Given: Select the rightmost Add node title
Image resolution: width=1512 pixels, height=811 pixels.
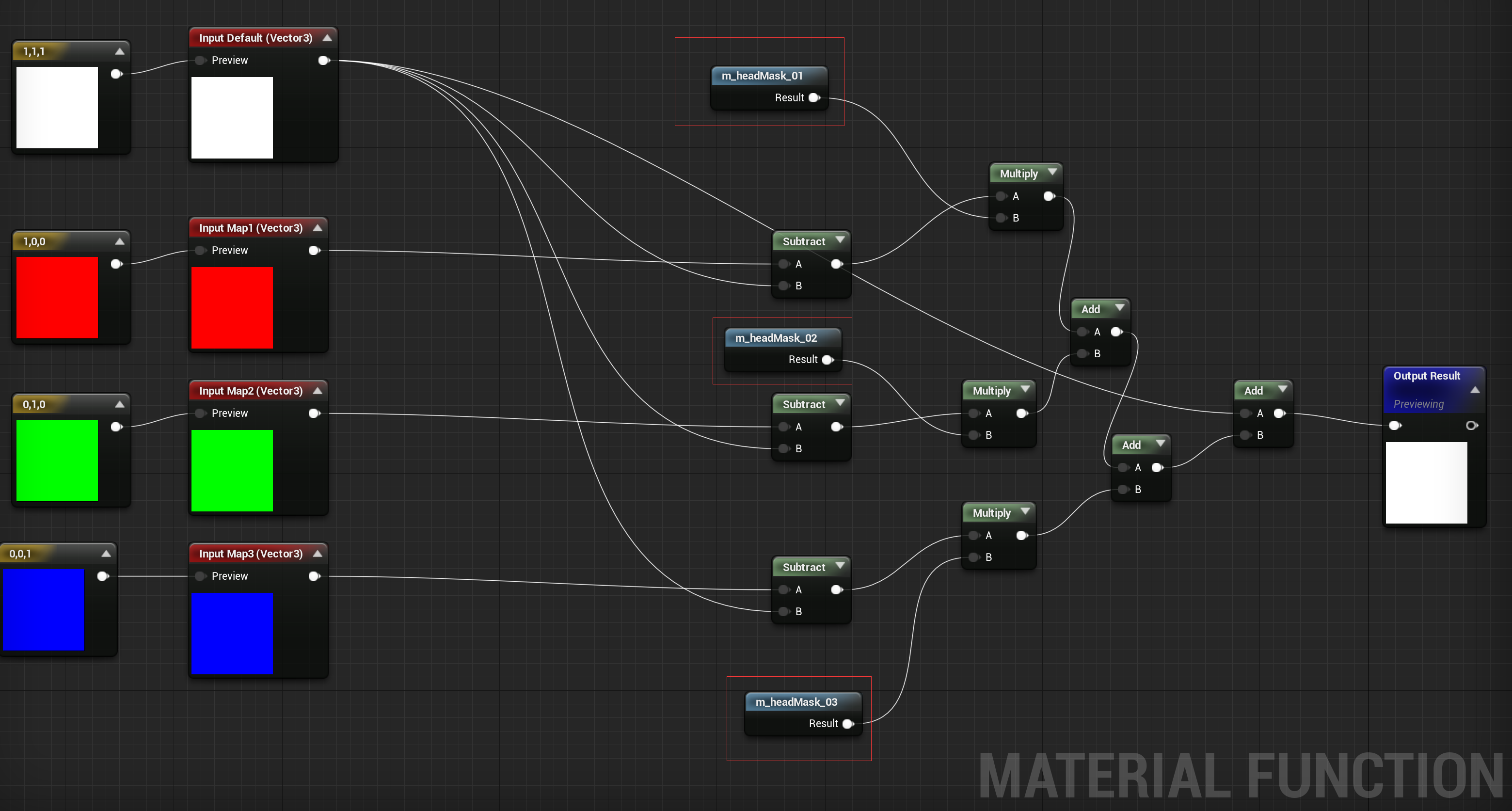Looking at the screenshot, I should 1253,391.
